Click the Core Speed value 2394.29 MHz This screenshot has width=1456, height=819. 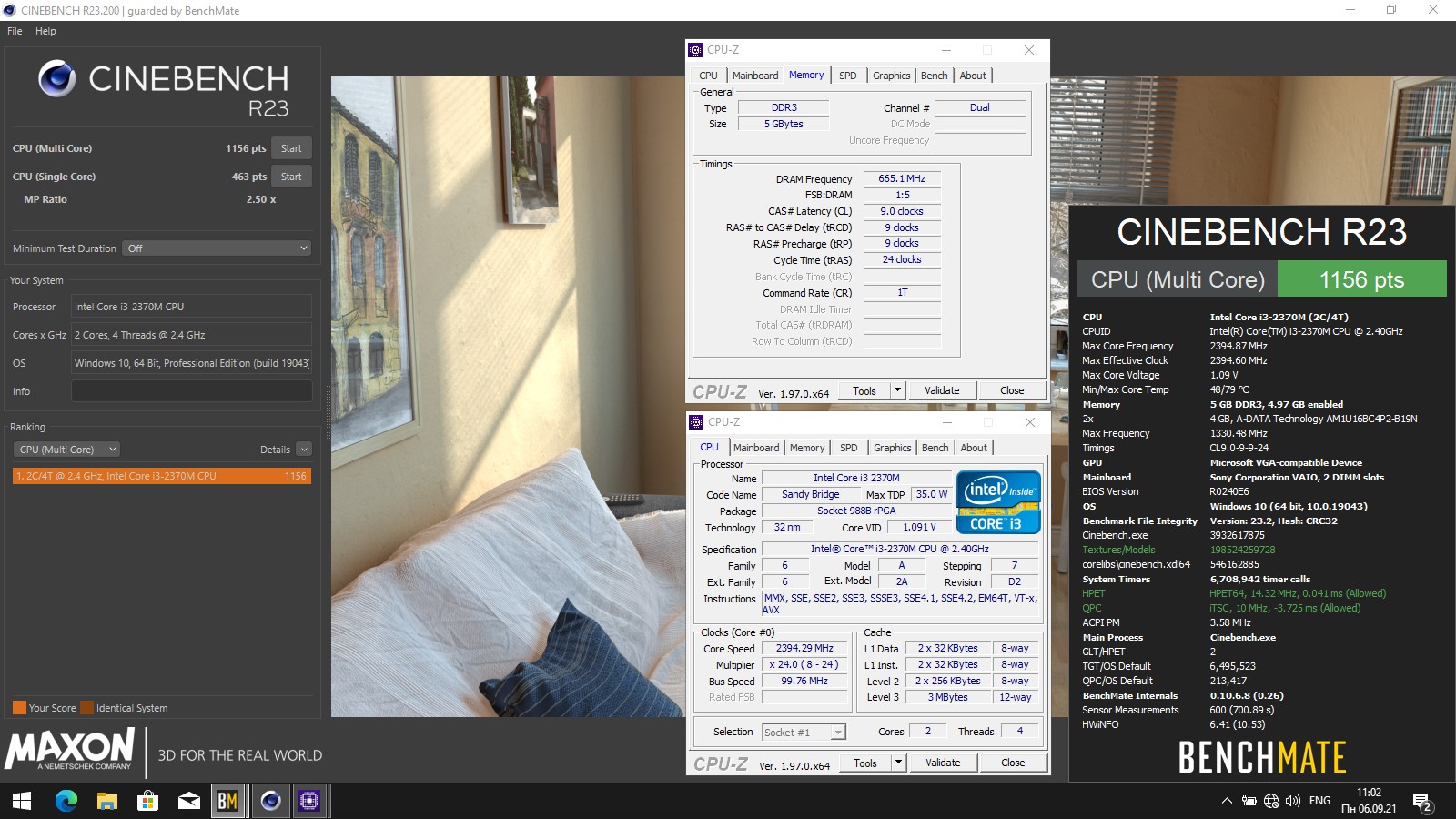804,649
